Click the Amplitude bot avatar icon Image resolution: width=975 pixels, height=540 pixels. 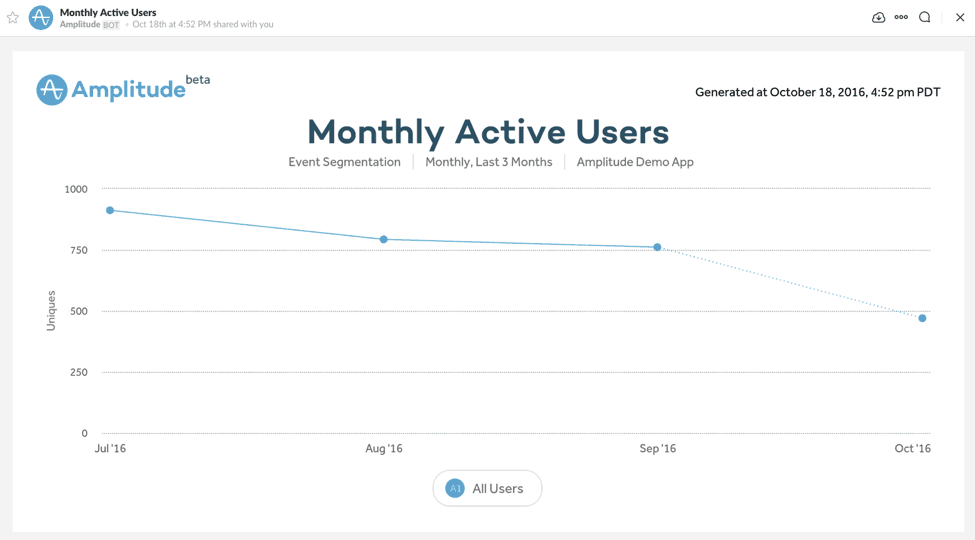pyautogui.click(x=41, y=18)
